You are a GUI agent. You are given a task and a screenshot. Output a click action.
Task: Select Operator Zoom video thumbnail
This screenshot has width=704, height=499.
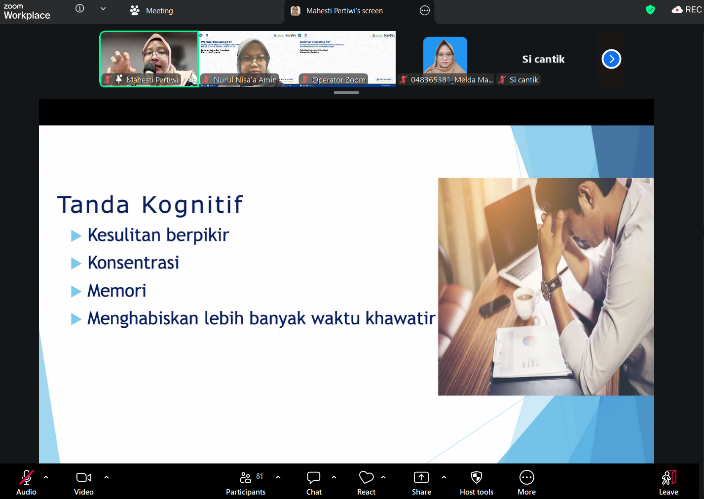(x=347, y=58)
